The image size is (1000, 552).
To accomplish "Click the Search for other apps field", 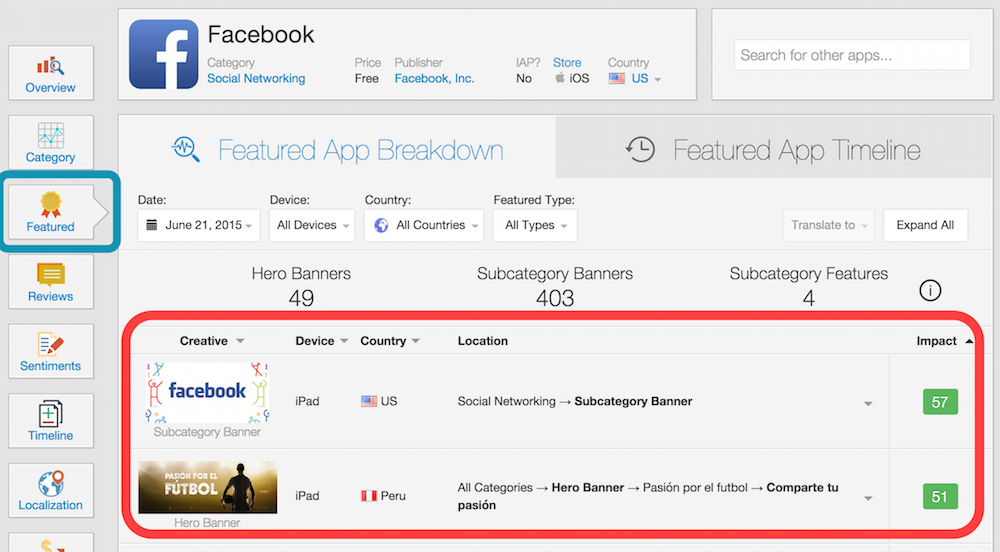I will pos(852,55).
